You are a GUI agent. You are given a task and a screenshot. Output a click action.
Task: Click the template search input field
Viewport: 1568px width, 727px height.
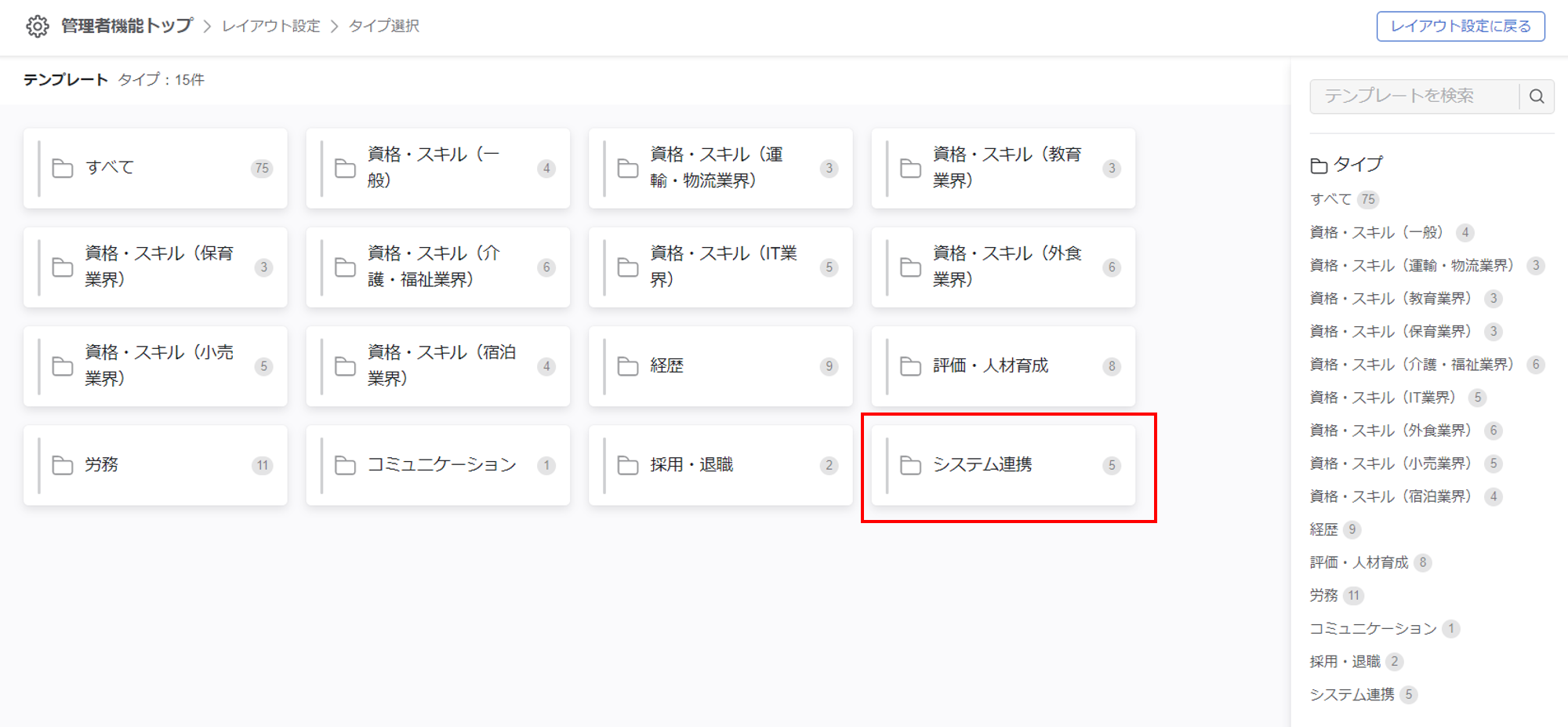(1411, 96)
